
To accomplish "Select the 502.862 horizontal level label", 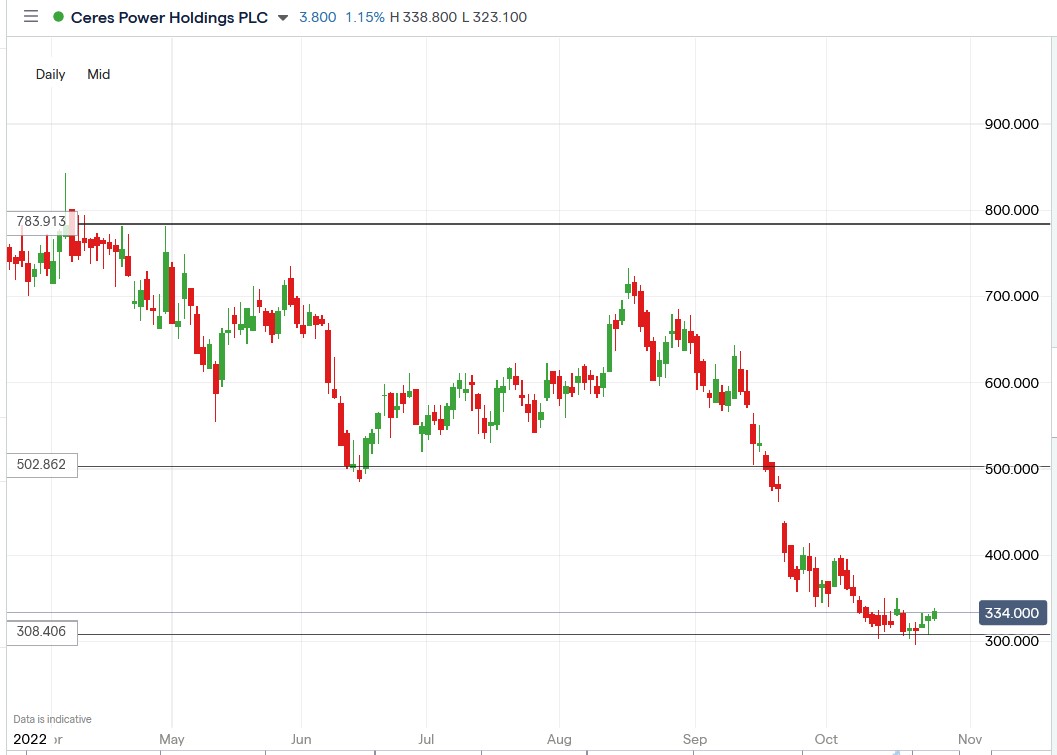I will (x=41, y=465).
